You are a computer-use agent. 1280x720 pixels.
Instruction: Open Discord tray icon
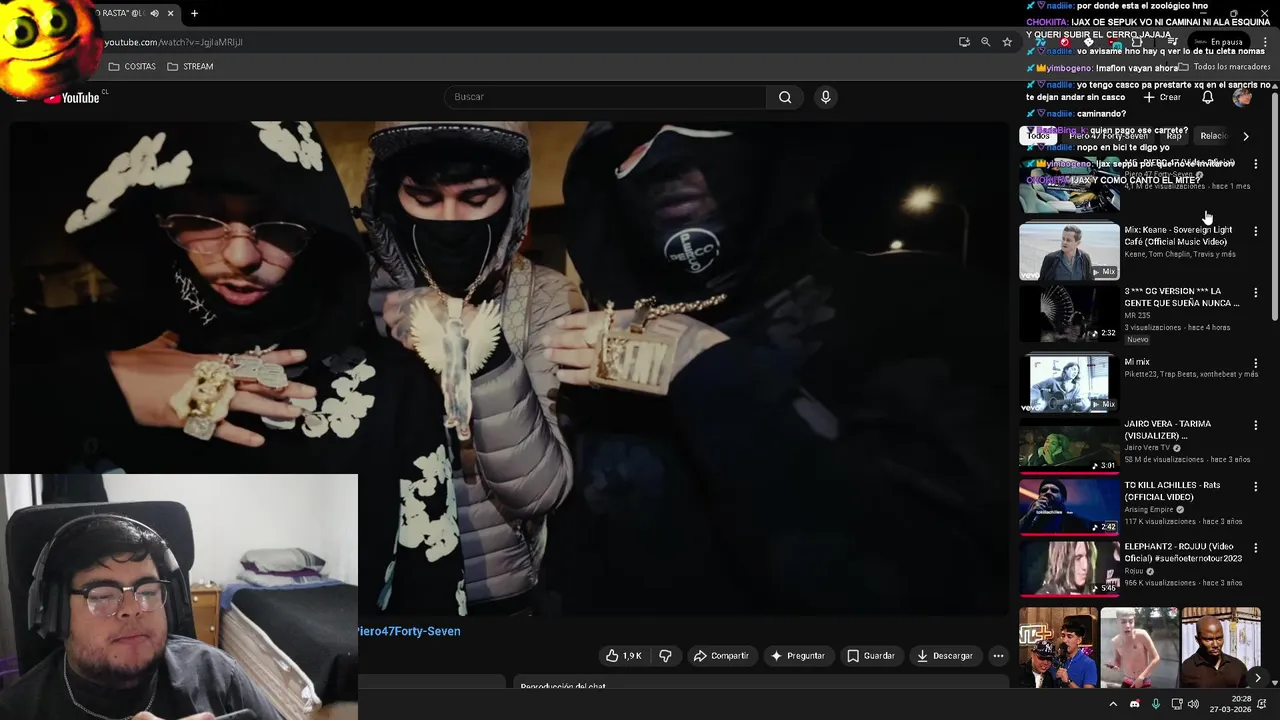tap(1134, 704)
